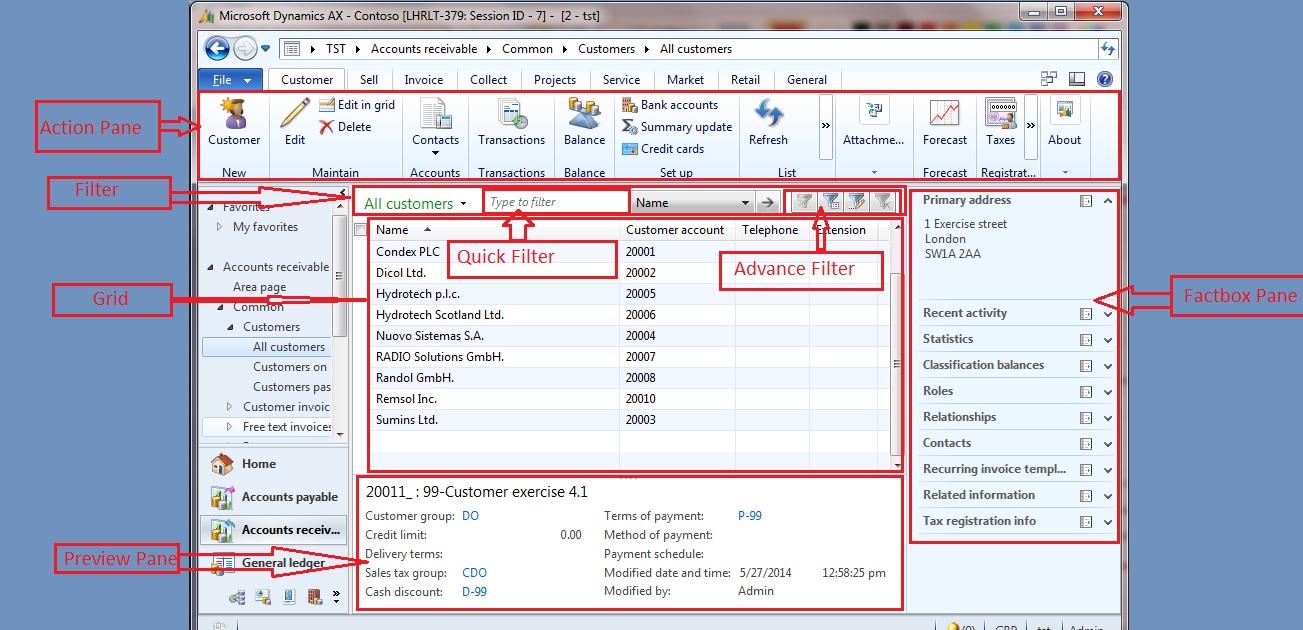Click the Delete red X button
Image resolution: width=1303 pixels, height=630 pixels.
(x=346, y=127)
